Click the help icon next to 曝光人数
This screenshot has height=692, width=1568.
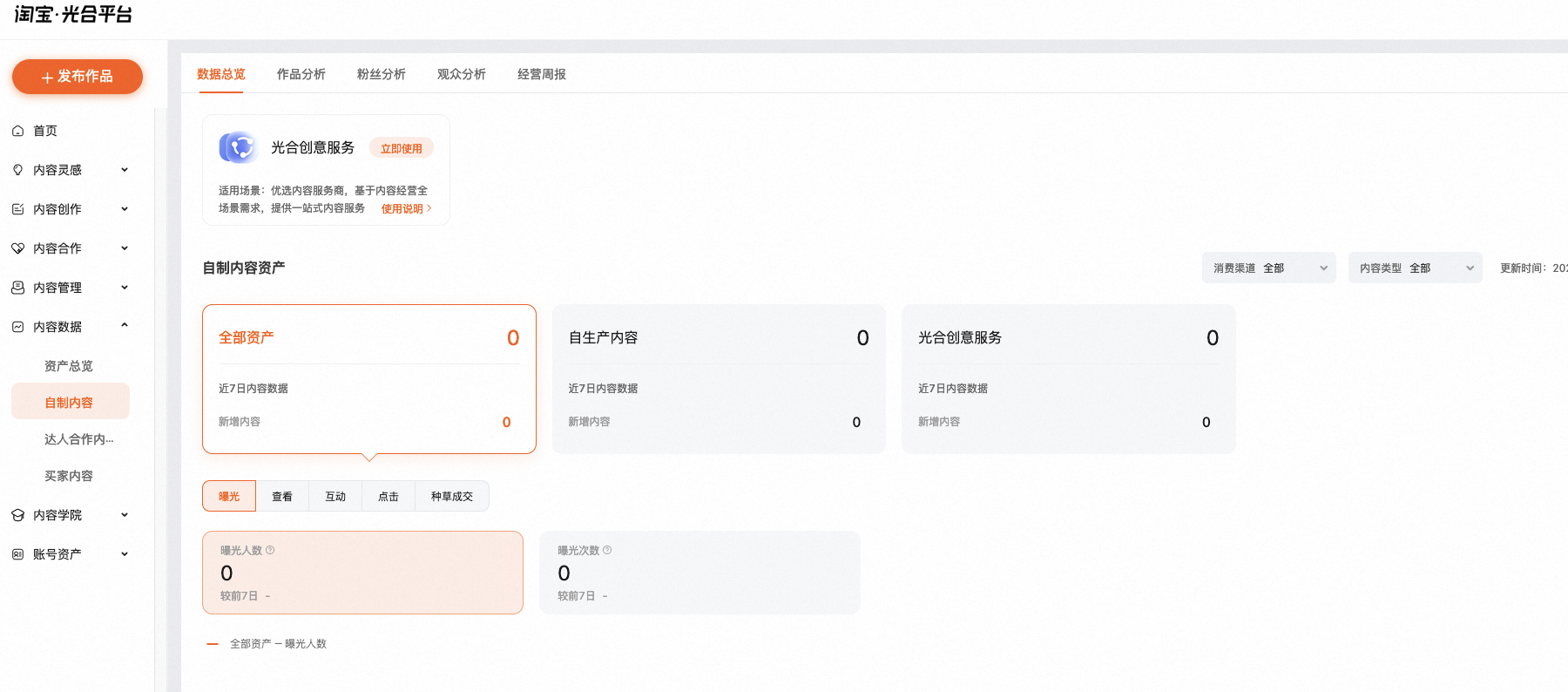coord(270,550)
